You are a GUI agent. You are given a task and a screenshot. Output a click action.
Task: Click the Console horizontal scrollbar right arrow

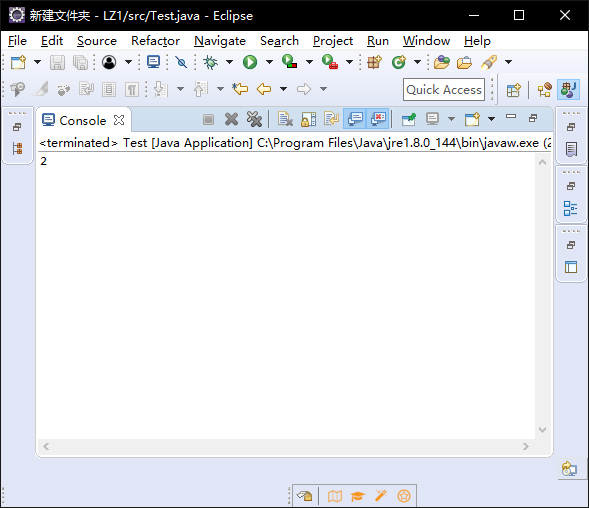click(526, 446)
